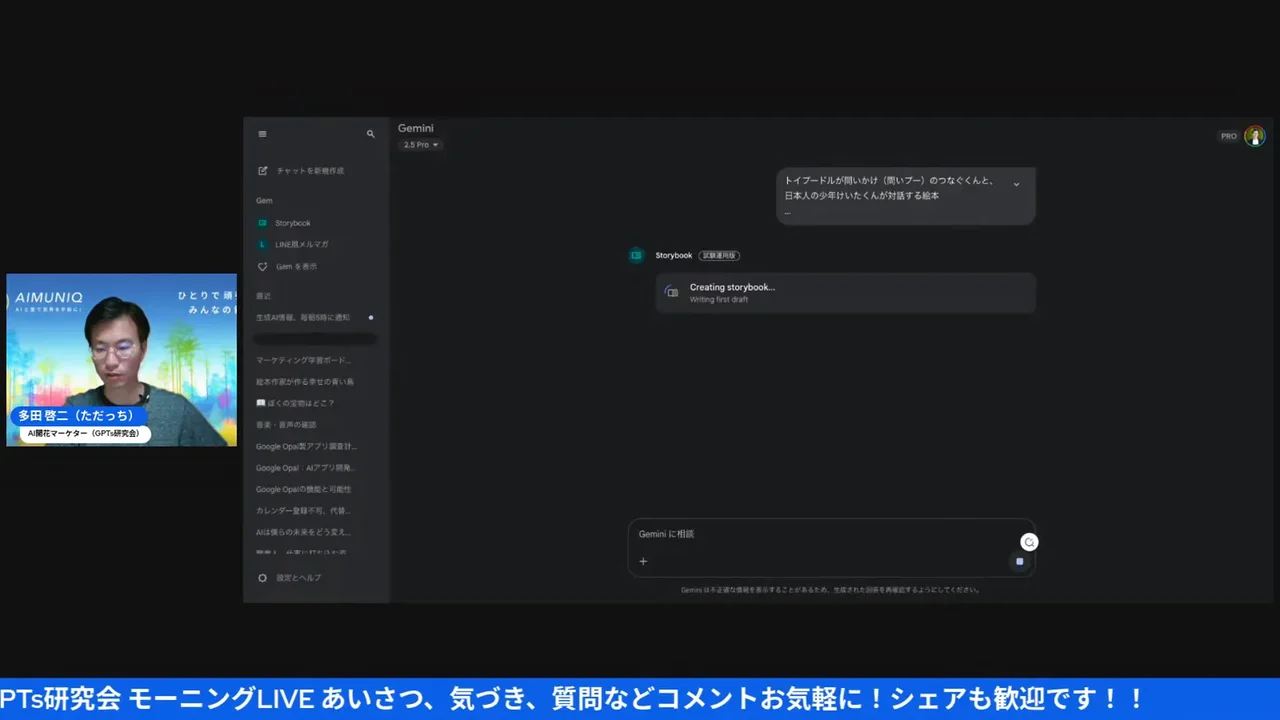This screenshot has width=1280, height=720.
Task: Click the L avatar icon of LINE風メルマガ
Action: 263,244
